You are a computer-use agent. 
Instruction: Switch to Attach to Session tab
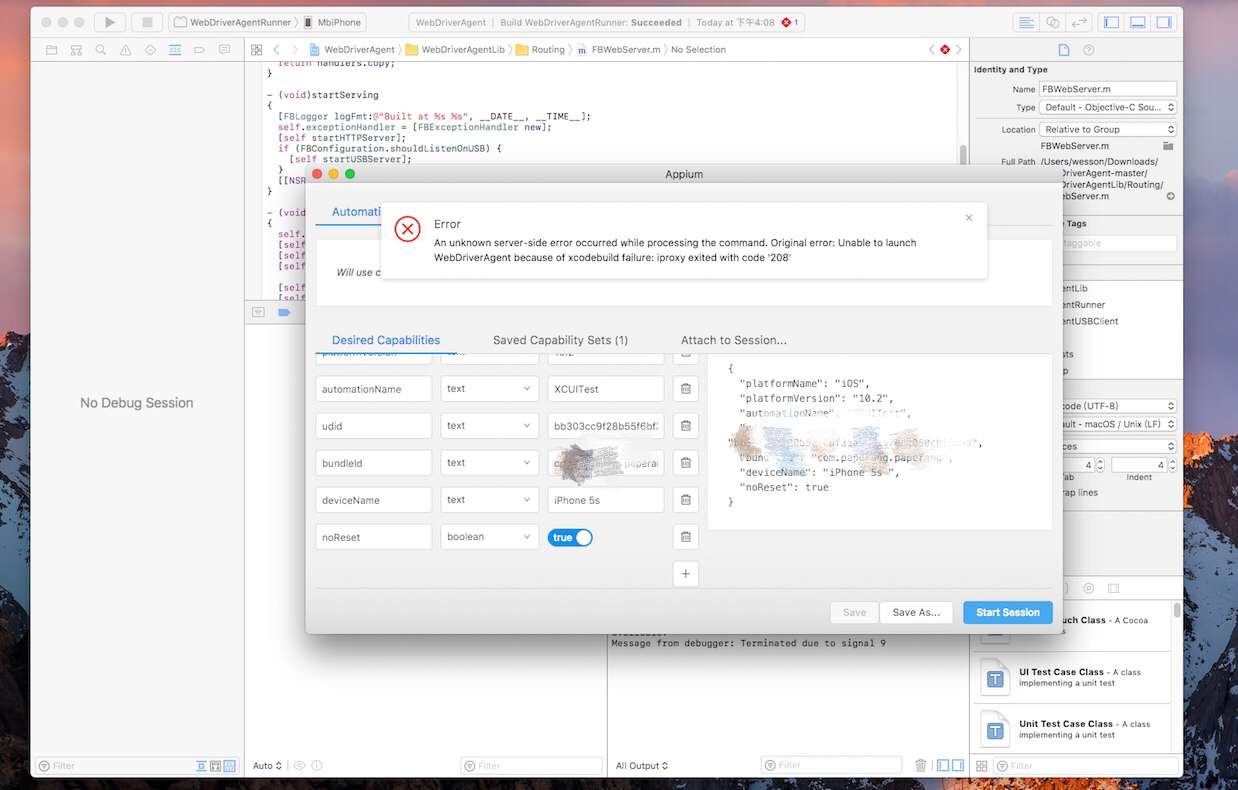734,340
